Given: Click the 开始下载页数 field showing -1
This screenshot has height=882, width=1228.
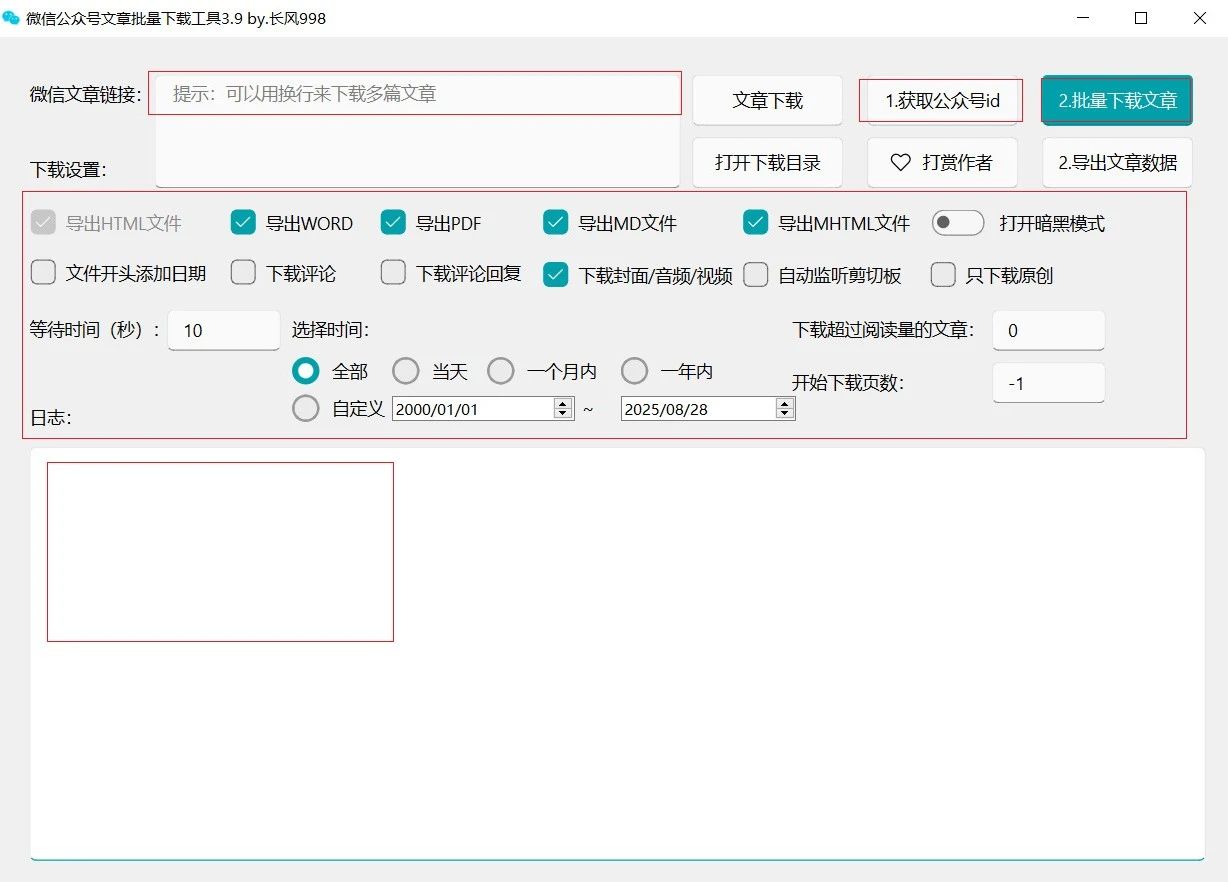Looking at the screenshot, I should coord(1049,383).
